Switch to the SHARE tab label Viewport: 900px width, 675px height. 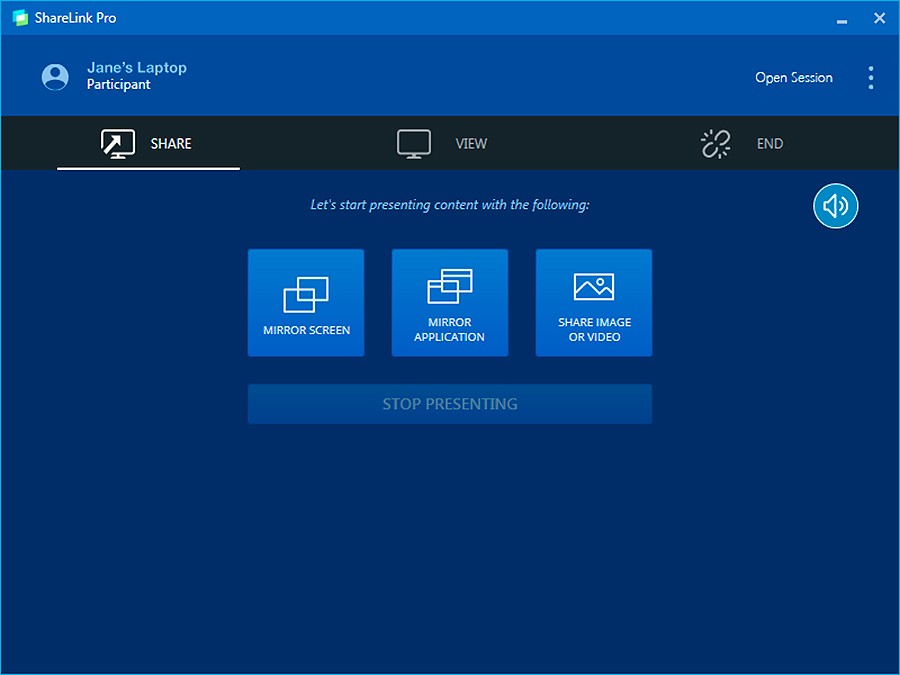(x=171, y=144)
